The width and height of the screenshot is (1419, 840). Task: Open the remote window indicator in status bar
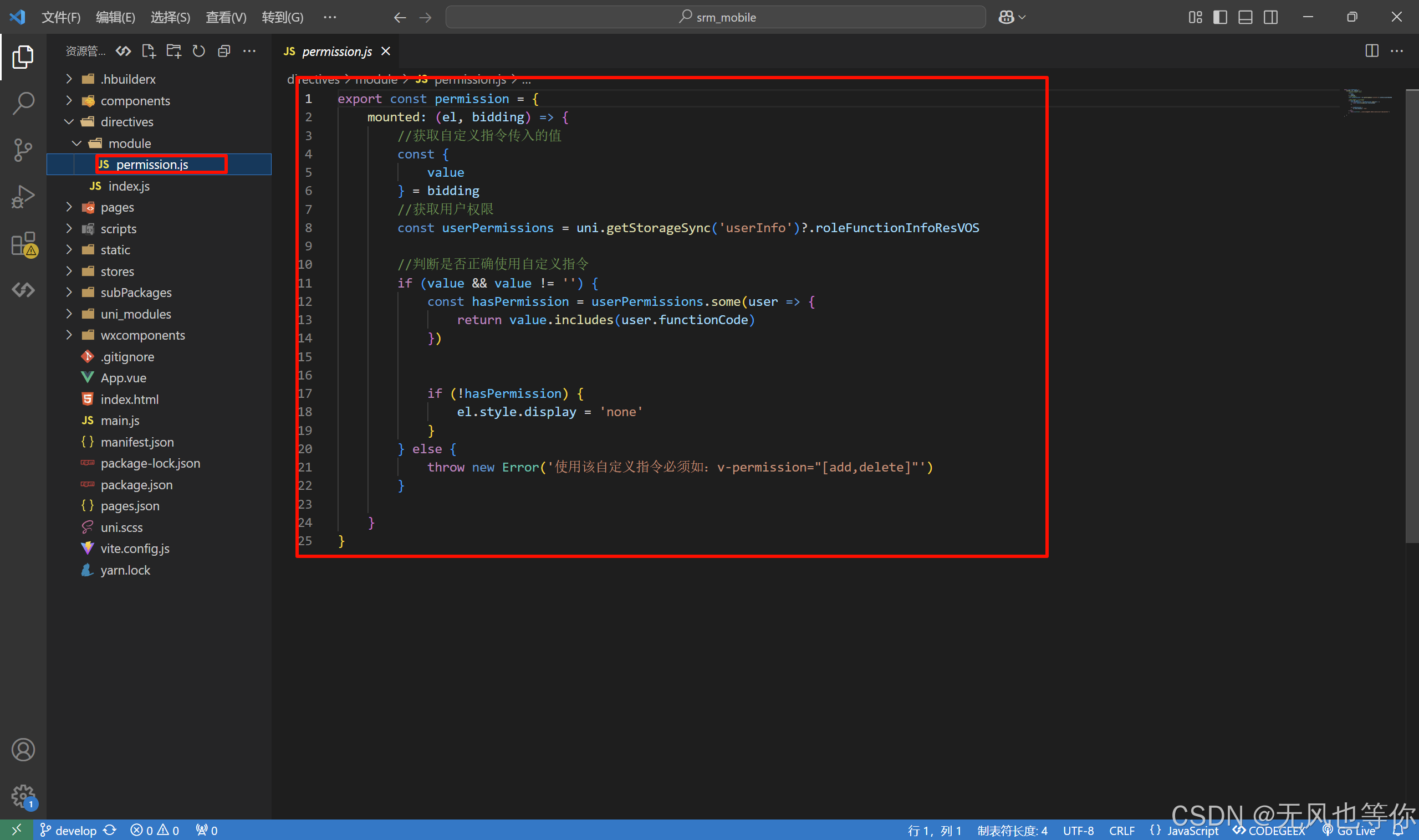pos(17,830)
